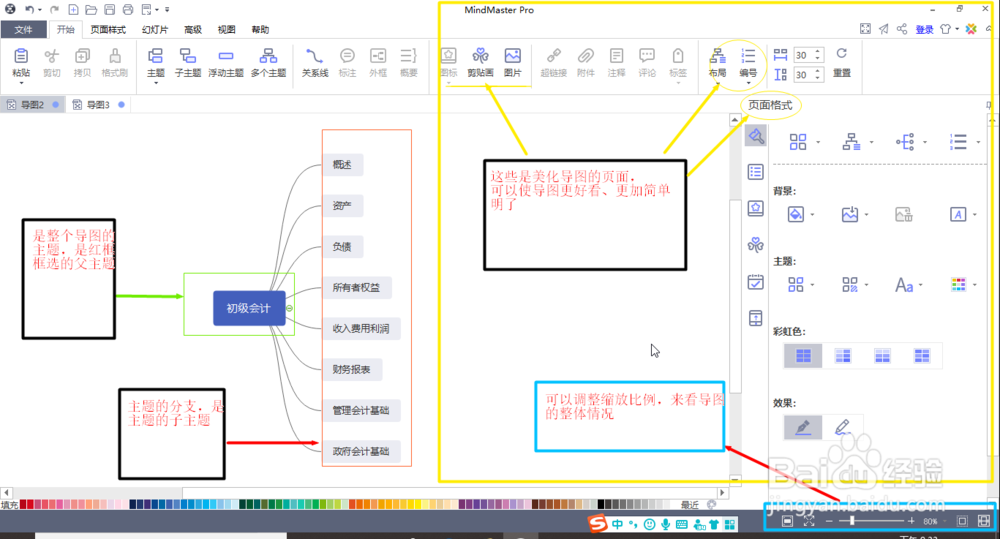Click the Note (注释) icon
The width and height of the screenshot is (1000, 539).
[x=616, y=55]
